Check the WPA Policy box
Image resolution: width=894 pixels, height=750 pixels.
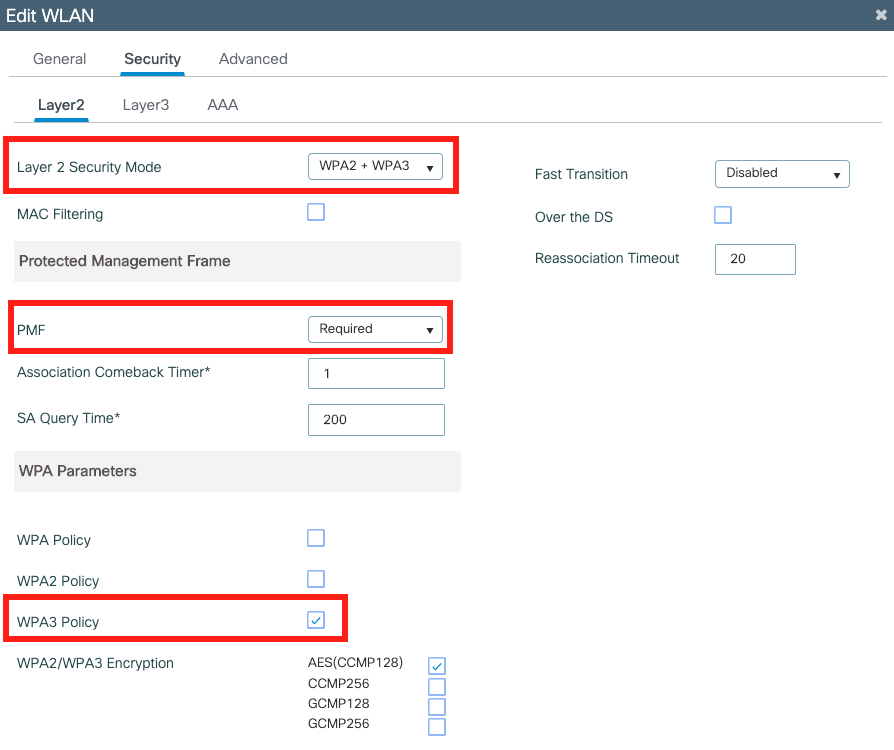[316, 538]
